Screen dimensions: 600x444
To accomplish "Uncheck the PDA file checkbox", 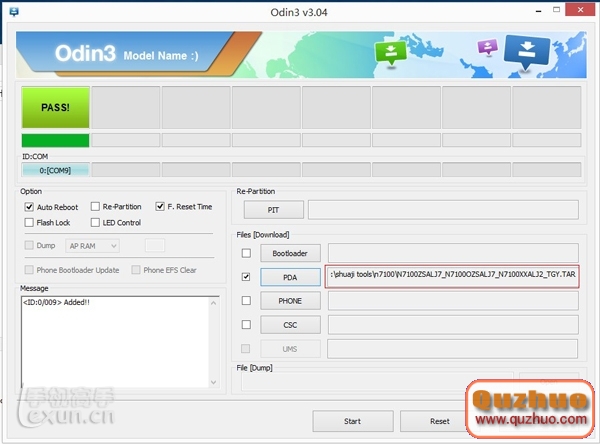I will click(x=246, y=277).
